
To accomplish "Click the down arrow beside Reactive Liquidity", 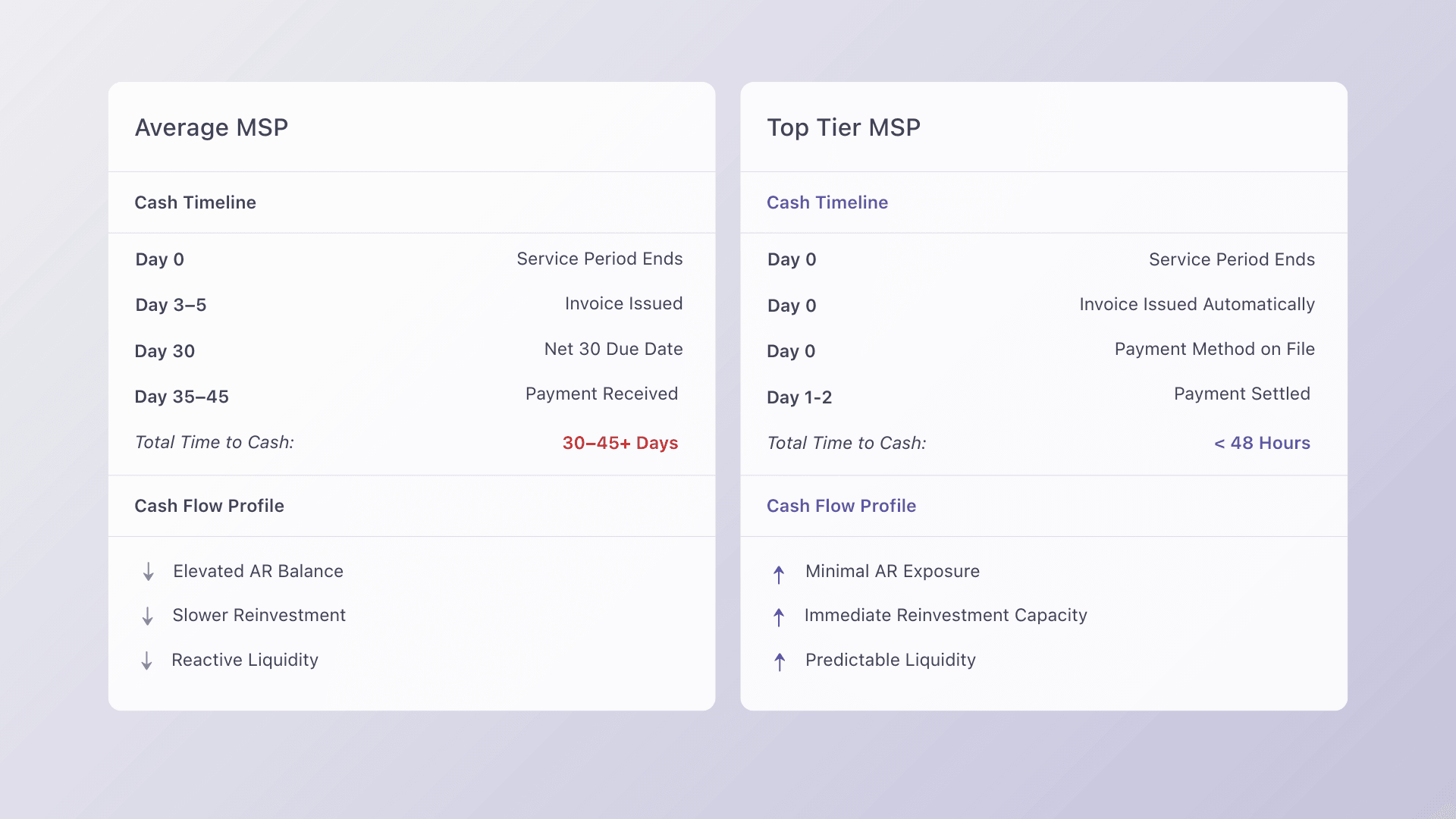I will [147, 661].
